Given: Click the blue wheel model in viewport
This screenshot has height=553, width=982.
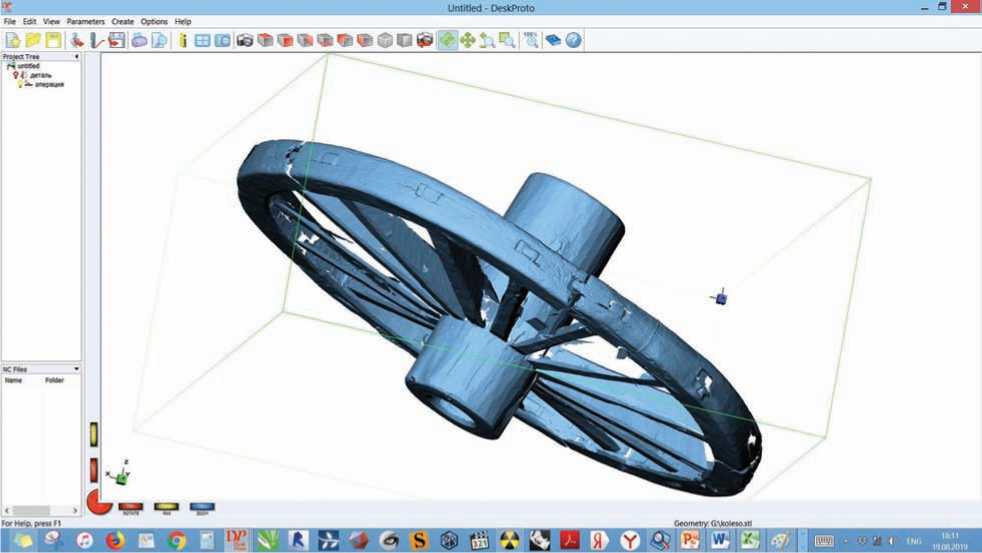Looking at the screenshot, I should [499, 318].
